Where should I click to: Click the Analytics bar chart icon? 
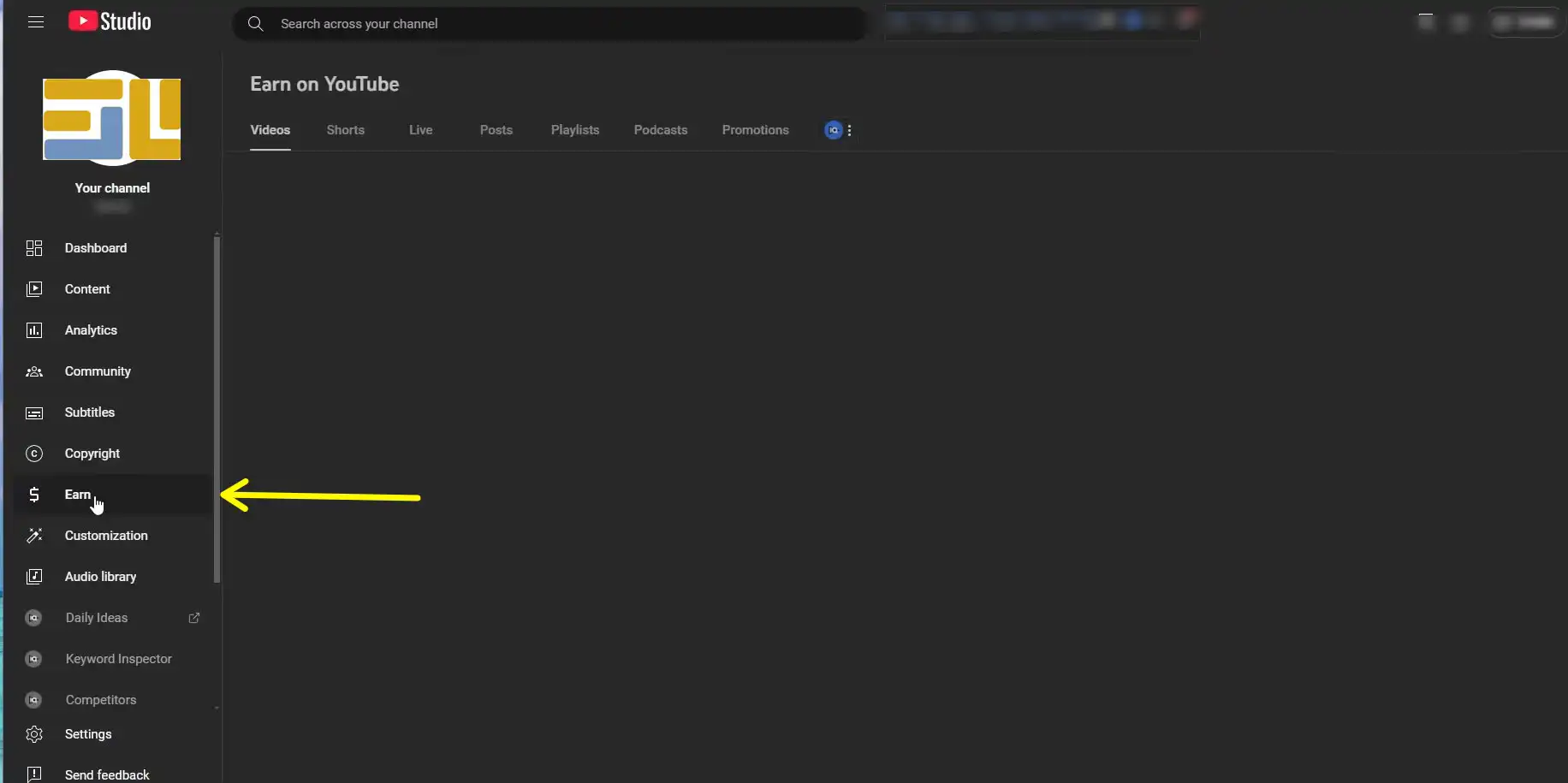click(x=34, y=330)
